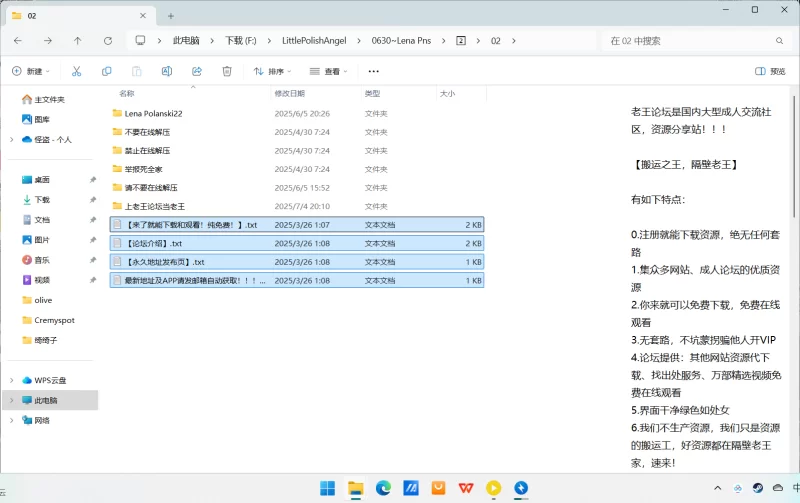Unpin 桌面 from quick access
This screenshot has width=800, height=503.
pyautogui.click(x=93, y=180)
